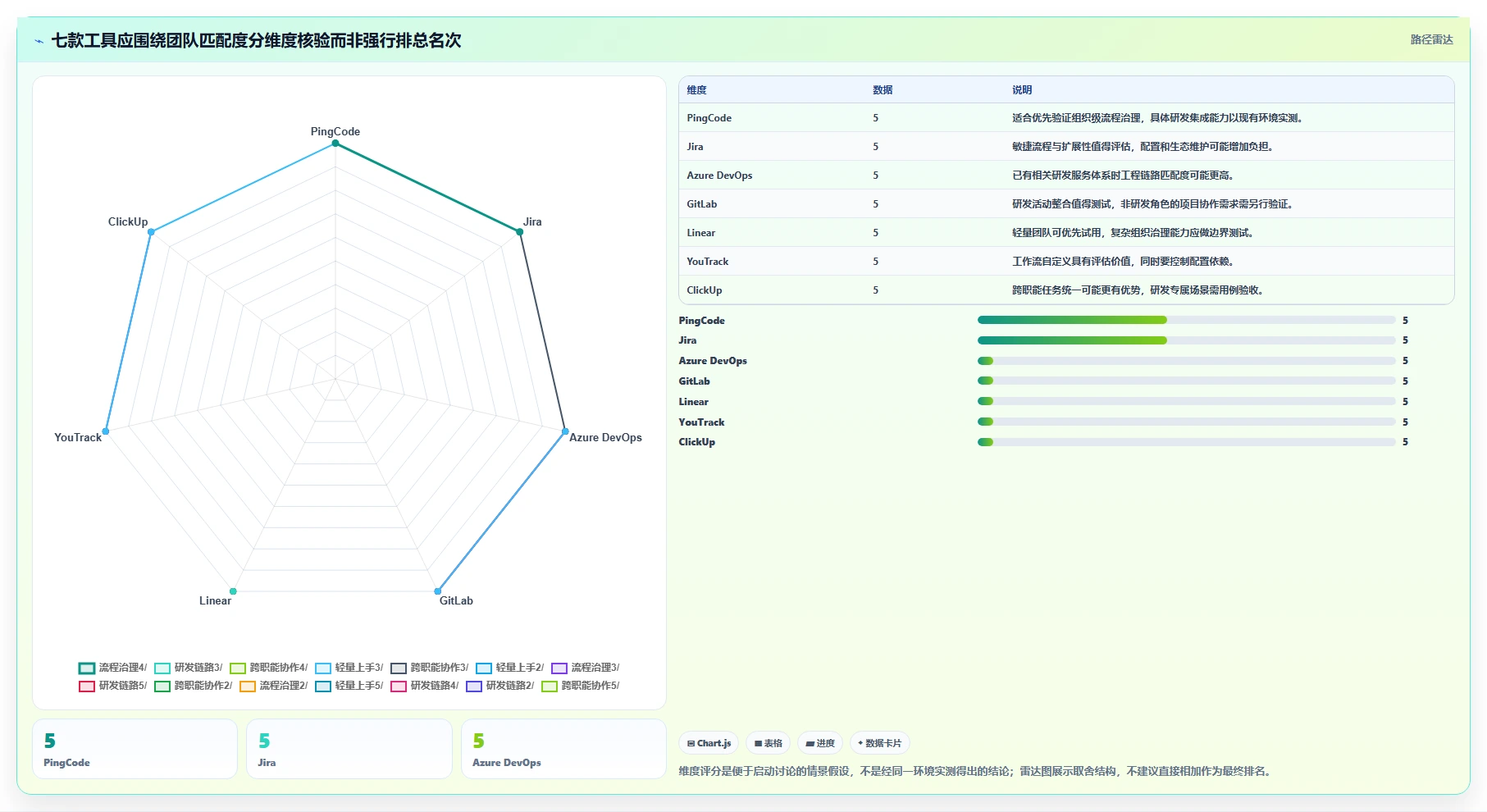Select the Chart.js chip
The height and width of the screenshot is (812, 1487).
[709, 743]
